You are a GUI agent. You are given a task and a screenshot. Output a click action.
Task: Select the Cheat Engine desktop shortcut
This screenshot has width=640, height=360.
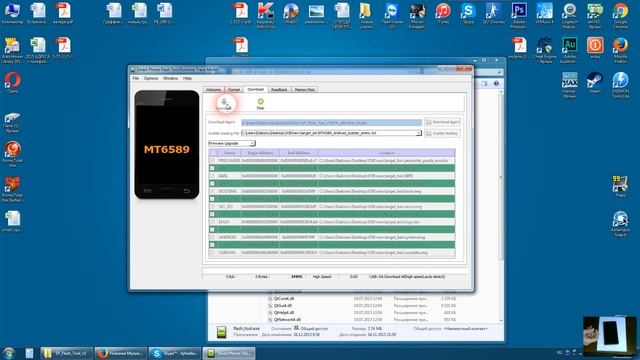544,50
